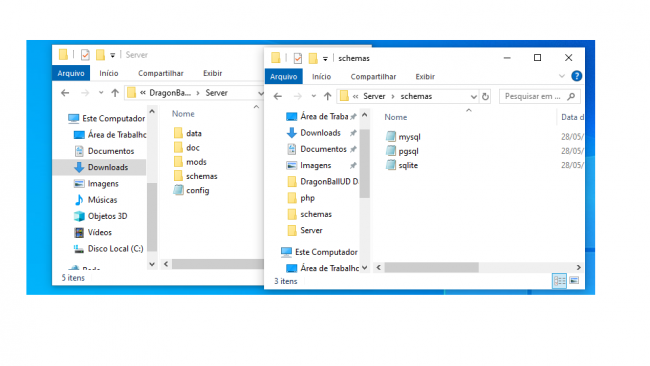The image size is (650, 366).
Task: Click down arrow of Server navigation pane scrollbar
Action: 152,264
